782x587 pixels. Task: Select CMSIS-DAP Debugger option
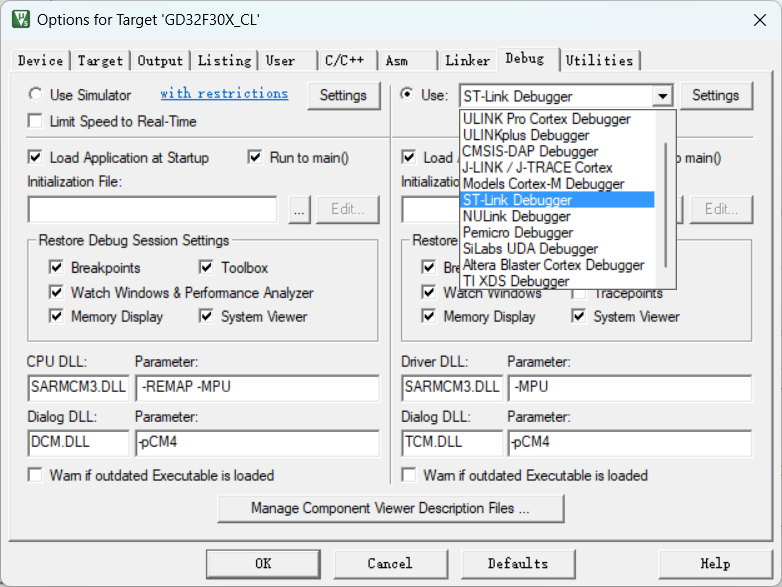click(x=558, y=151)
